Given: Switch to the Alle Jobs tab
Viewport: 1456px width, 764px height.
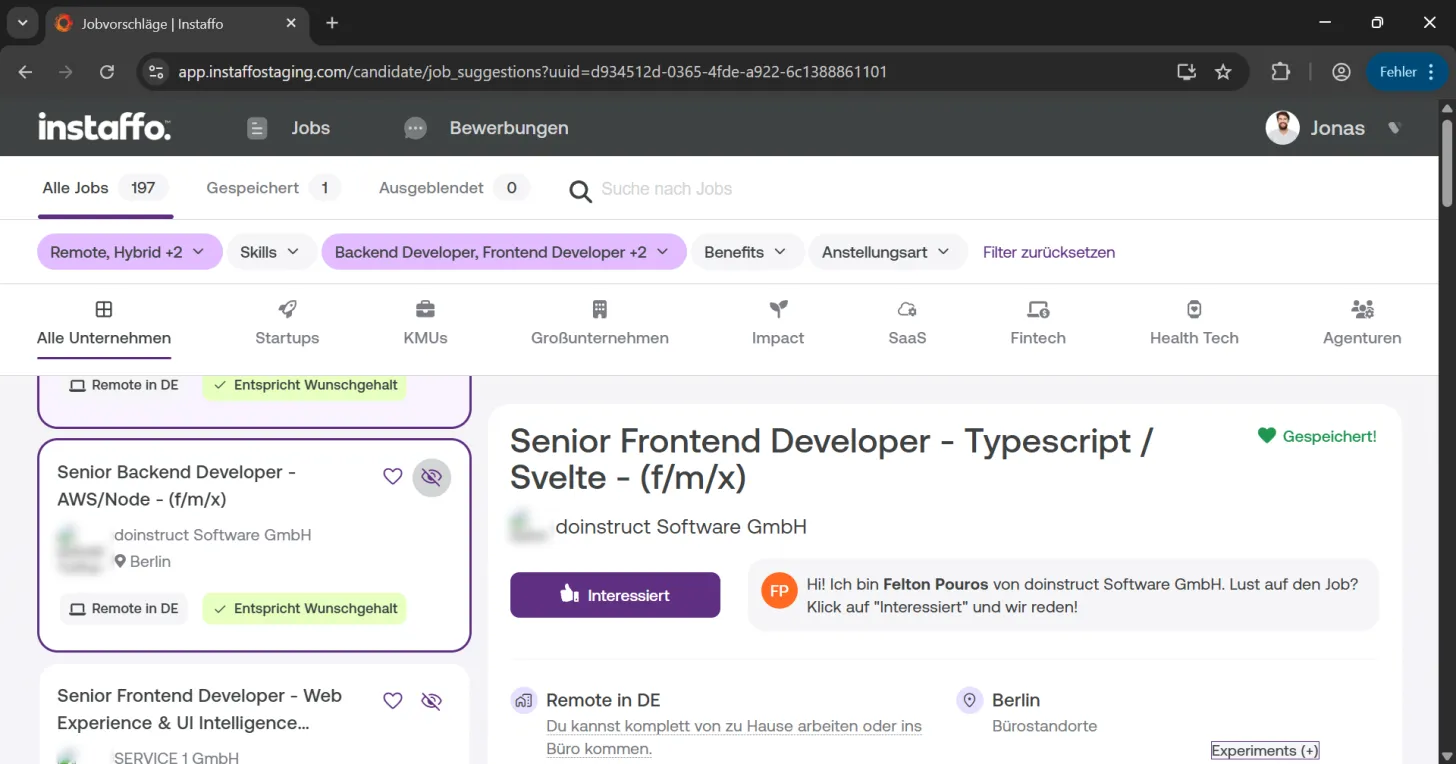Looking at the screenshot, I should [x=105, y=188].
